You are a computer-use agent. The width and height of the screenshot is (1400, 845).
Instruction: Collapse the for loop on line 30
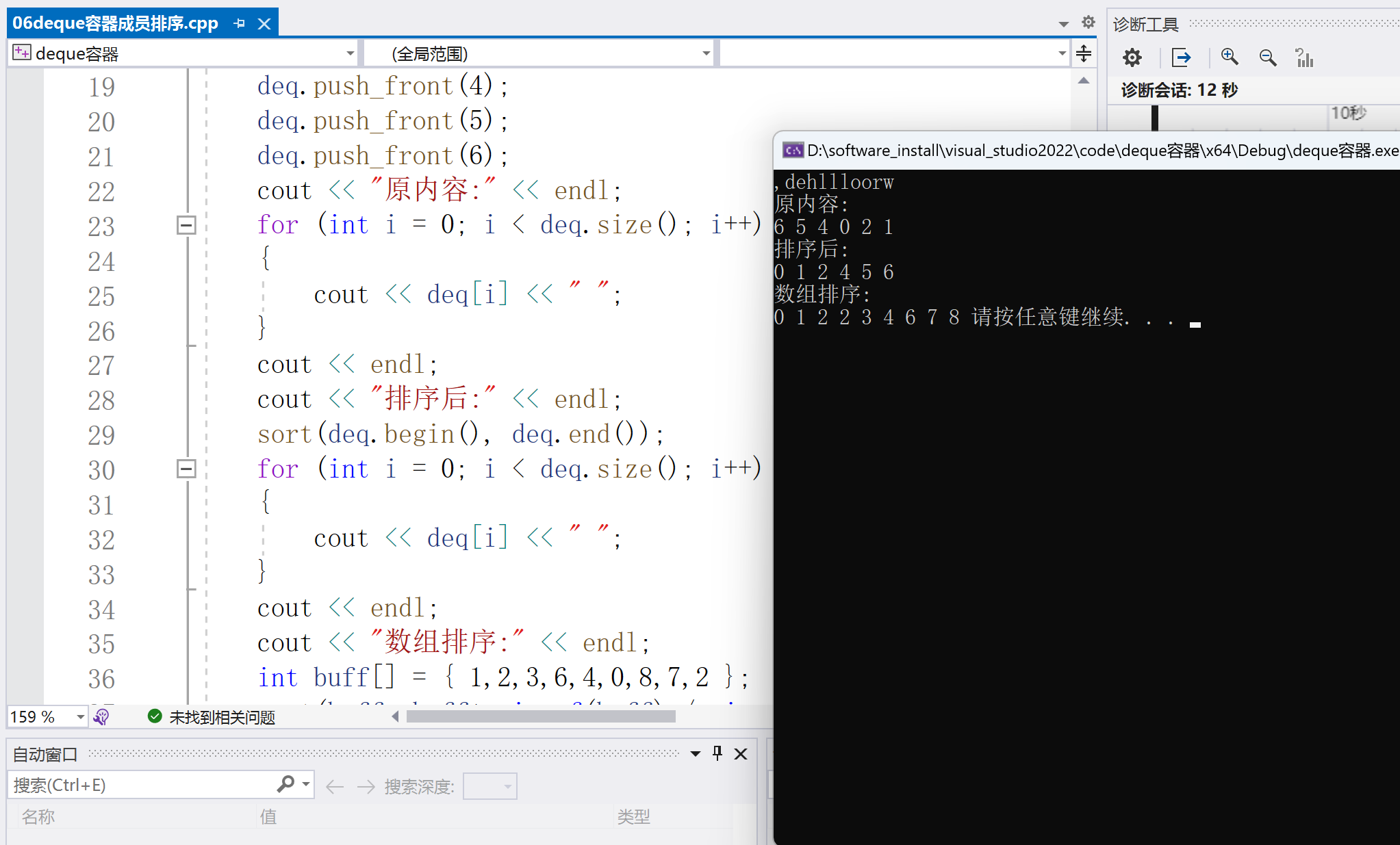coord(186,469)
